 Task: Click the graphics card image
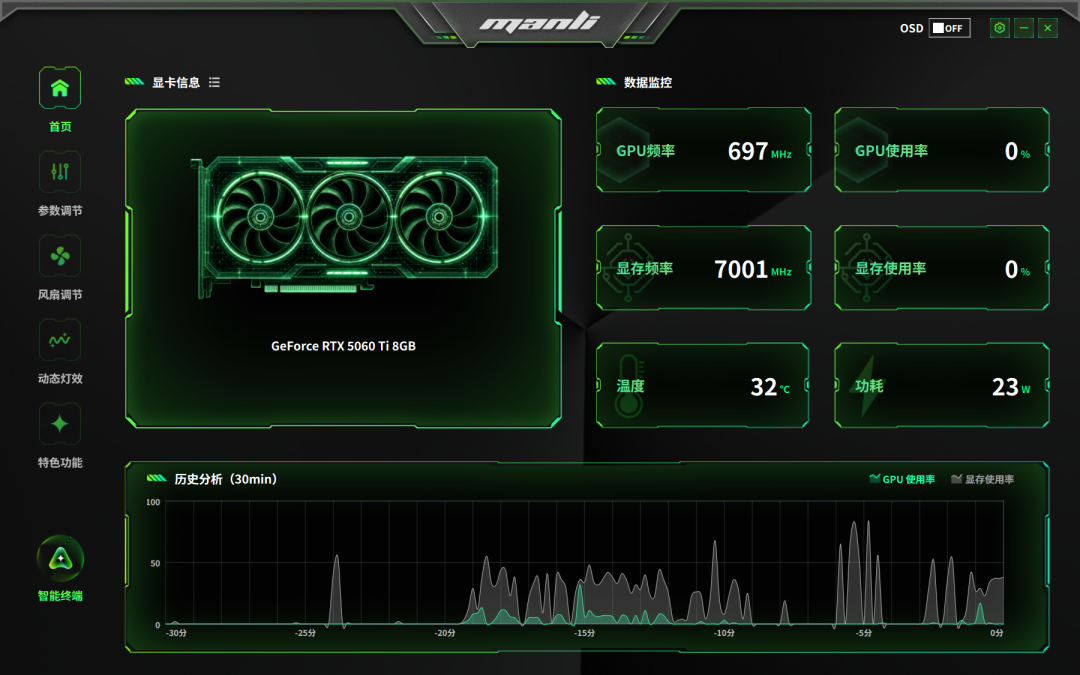[x=344, y=226]
